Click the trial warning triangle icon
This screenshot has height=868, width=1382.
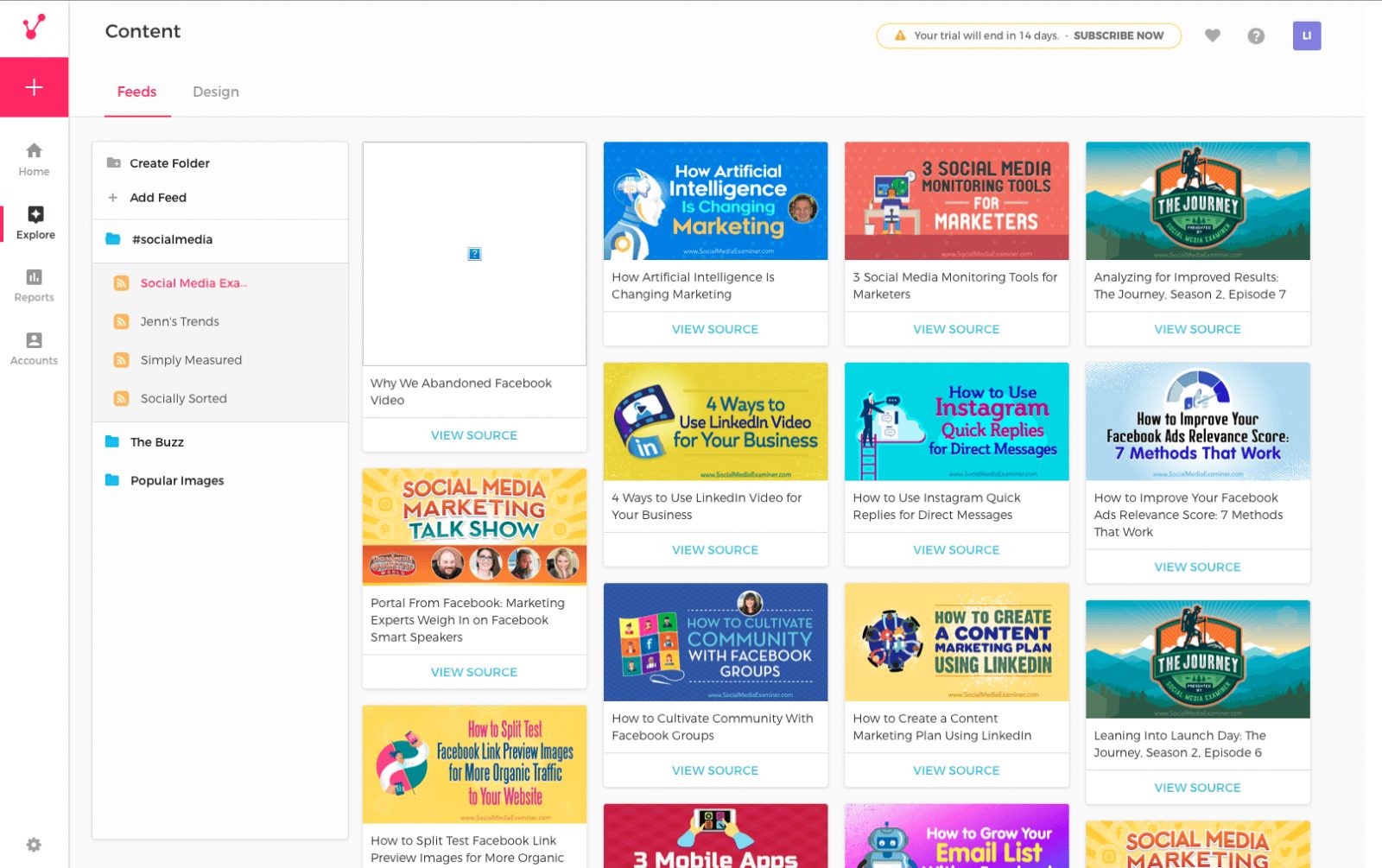coord(900,35)
